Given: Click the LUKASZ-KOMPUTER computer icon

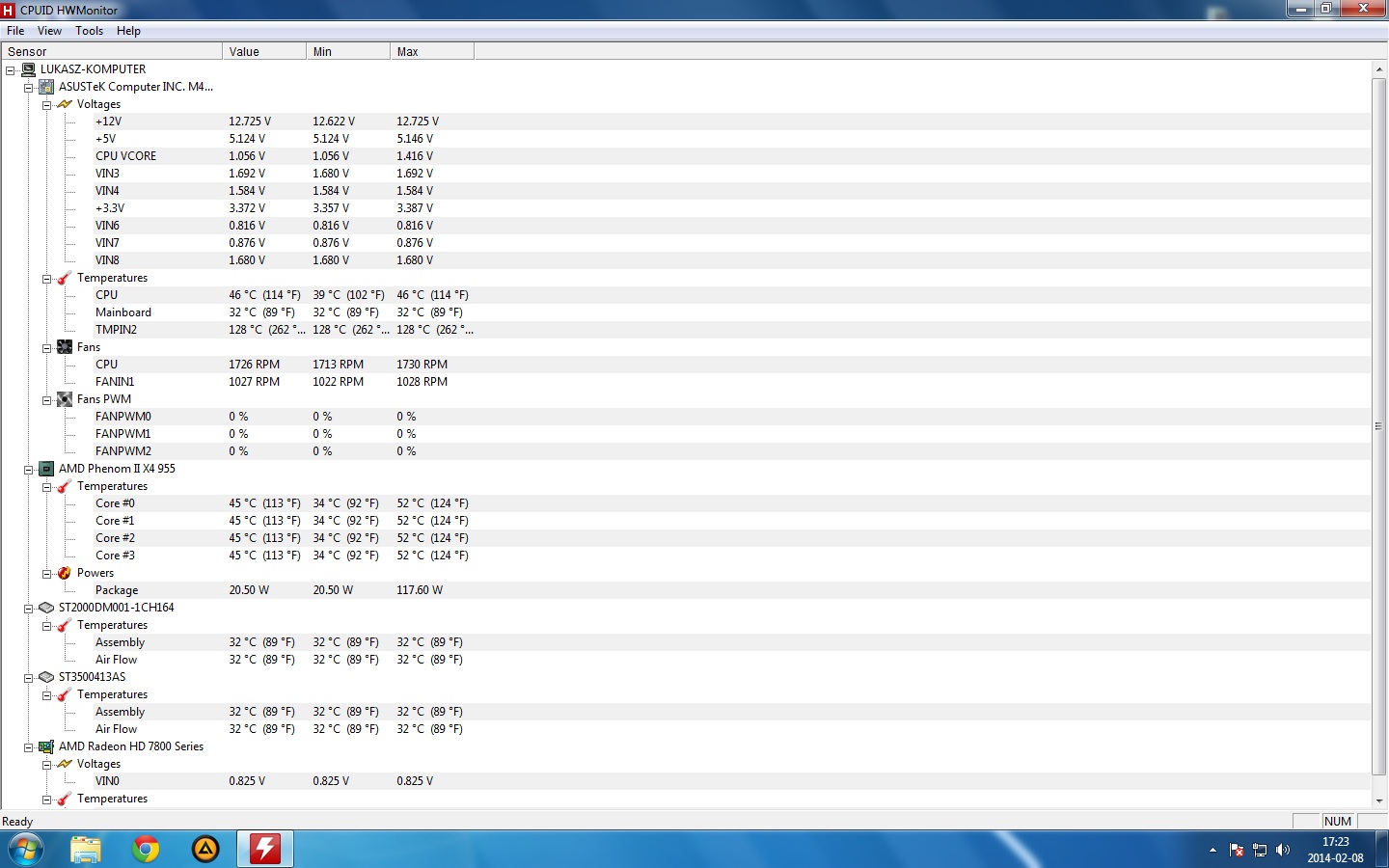Looking at the screenshot, I should coord(29,69).
